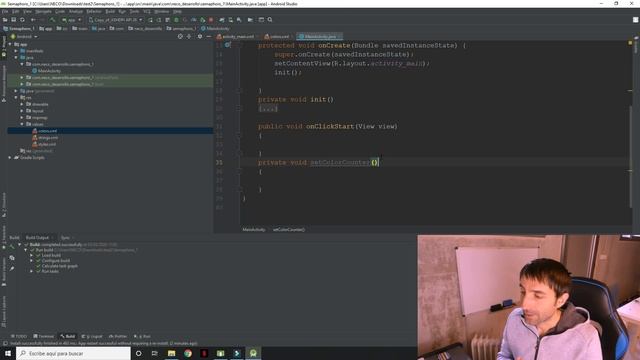
Task: Collapse the java folder node
Action: (x=16, y=58)
